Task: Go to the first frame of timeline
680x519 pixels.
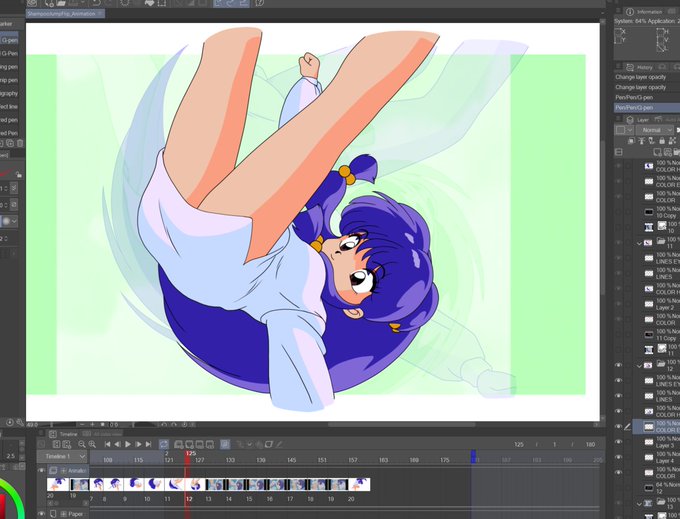Action: [x=107, y=444]
